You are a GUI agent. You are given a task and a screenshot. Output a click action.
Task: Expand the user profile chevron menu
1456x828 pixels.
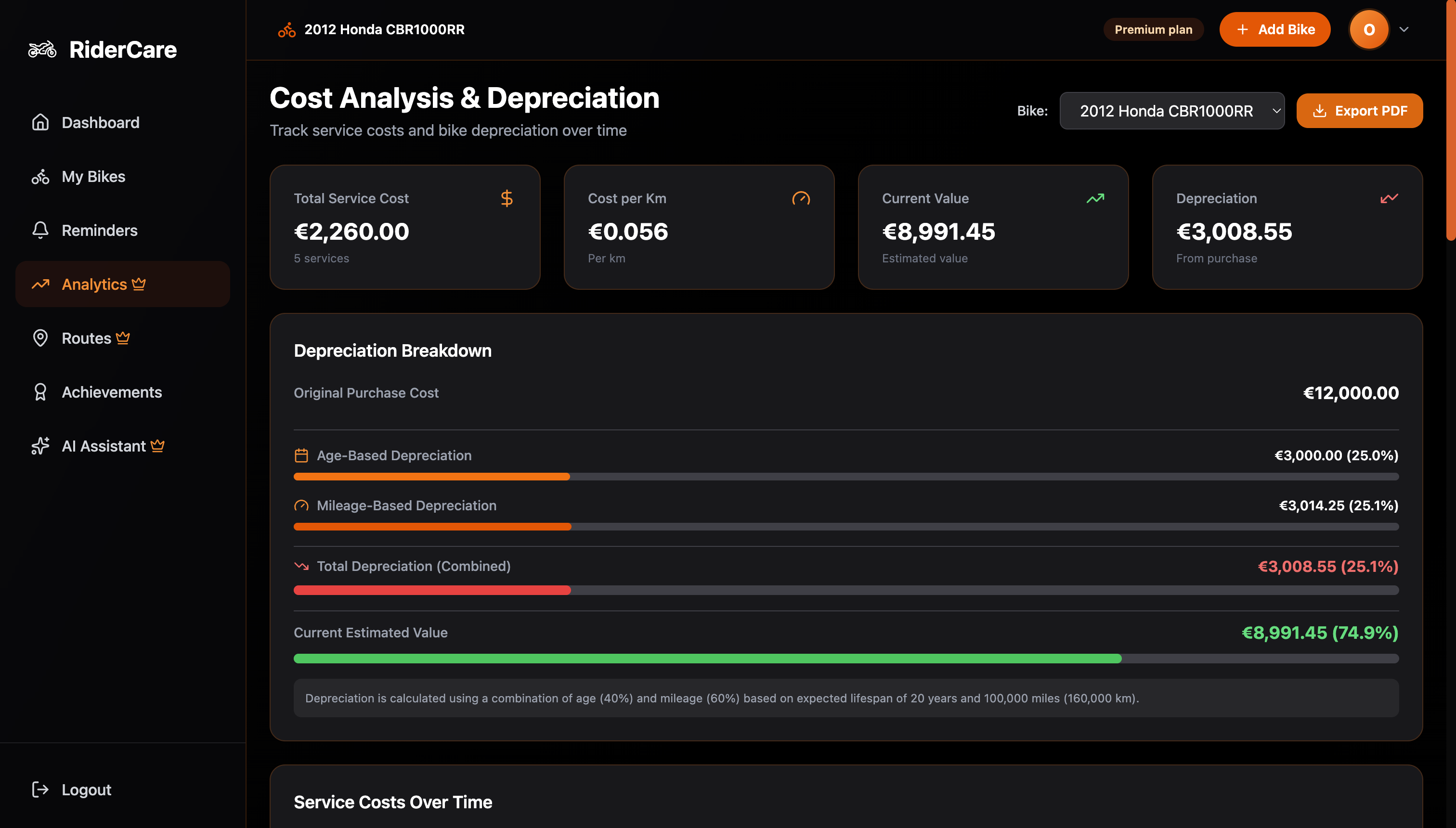point(1404,29)
